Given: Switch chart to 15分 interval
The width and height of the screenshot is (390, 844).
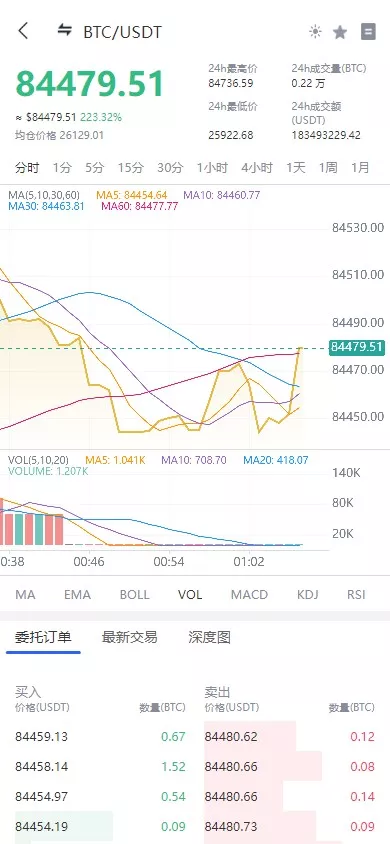Looking at the screenshot, I should click(x=131, y=167).
